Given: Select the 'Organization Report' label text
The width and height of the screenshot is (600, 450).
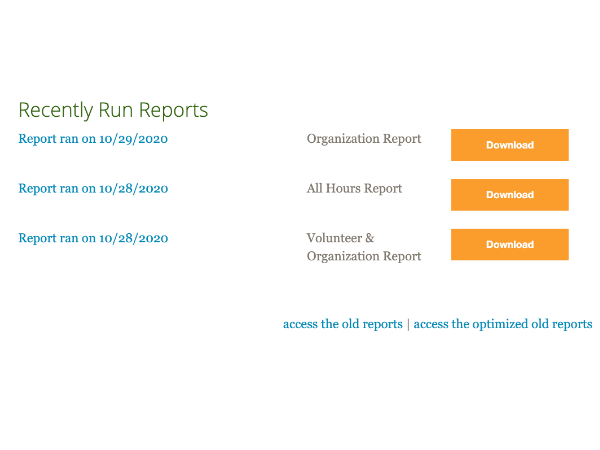Looking at the screenshot, I should [x=364, y=139].
